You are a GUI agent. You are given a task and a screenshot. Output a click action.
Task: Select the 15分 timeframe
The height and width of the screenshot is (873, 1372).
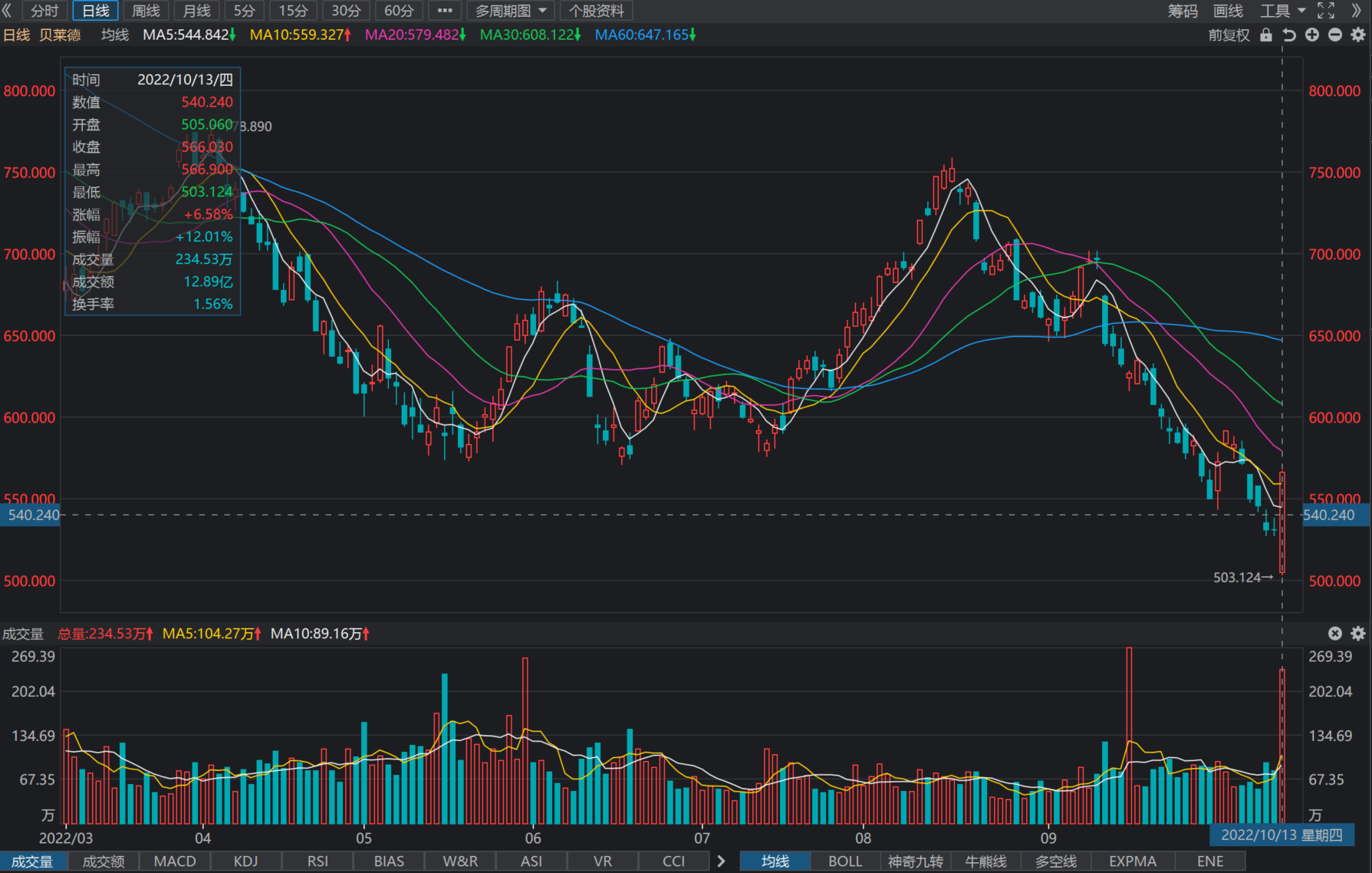[293, 11]
